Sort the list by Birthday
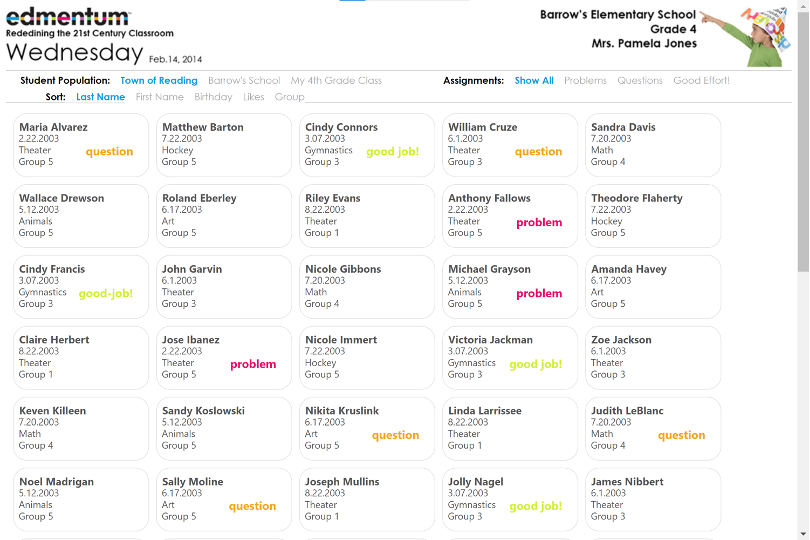This screenshot has width=810, height=540. 213,97
